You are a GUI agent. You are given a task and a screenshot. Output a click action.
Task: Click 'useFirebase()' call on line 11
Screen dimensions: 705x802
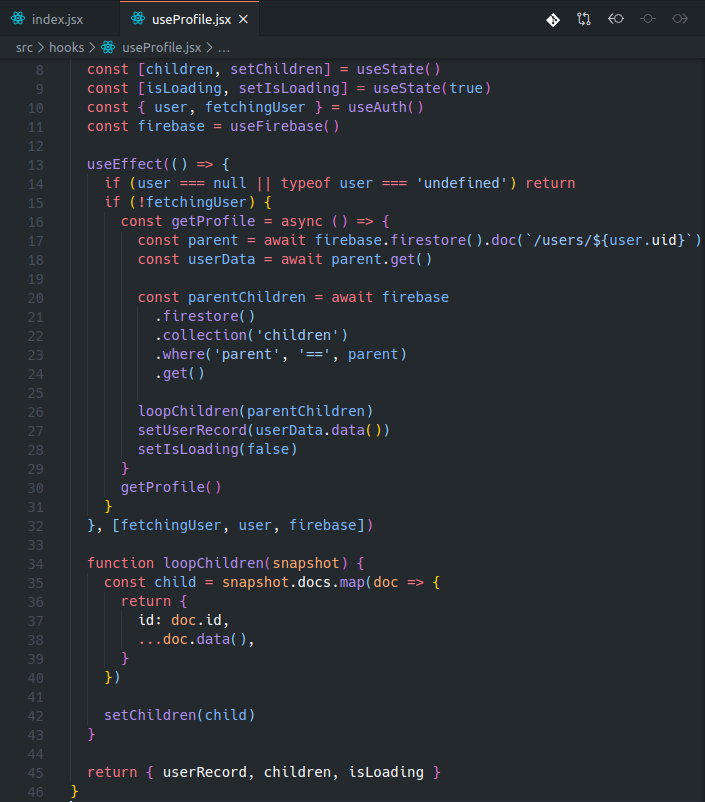tap(284, 126)
